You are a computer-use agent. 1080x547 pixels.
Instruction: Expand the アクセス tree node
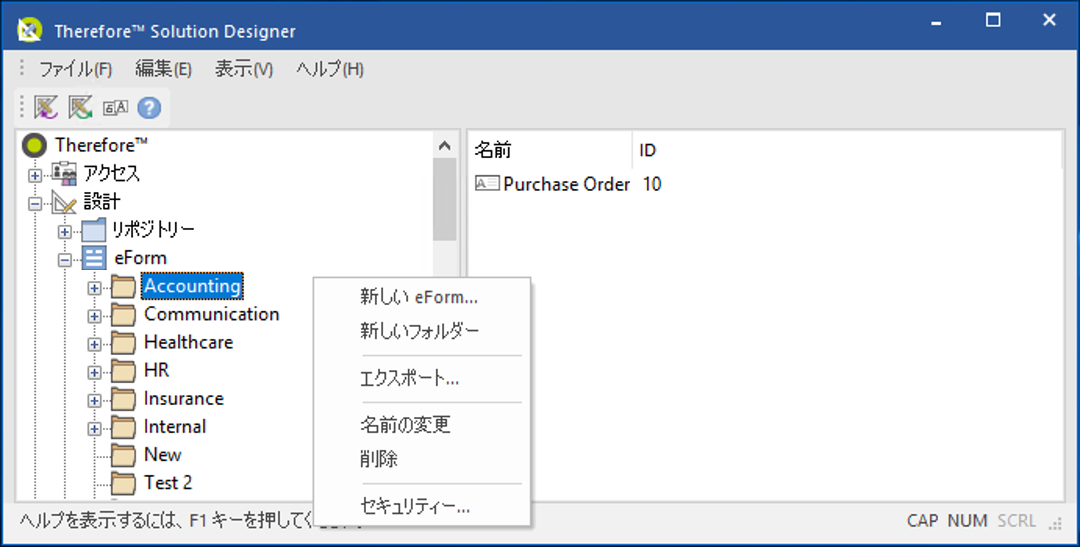coord(34,176)
